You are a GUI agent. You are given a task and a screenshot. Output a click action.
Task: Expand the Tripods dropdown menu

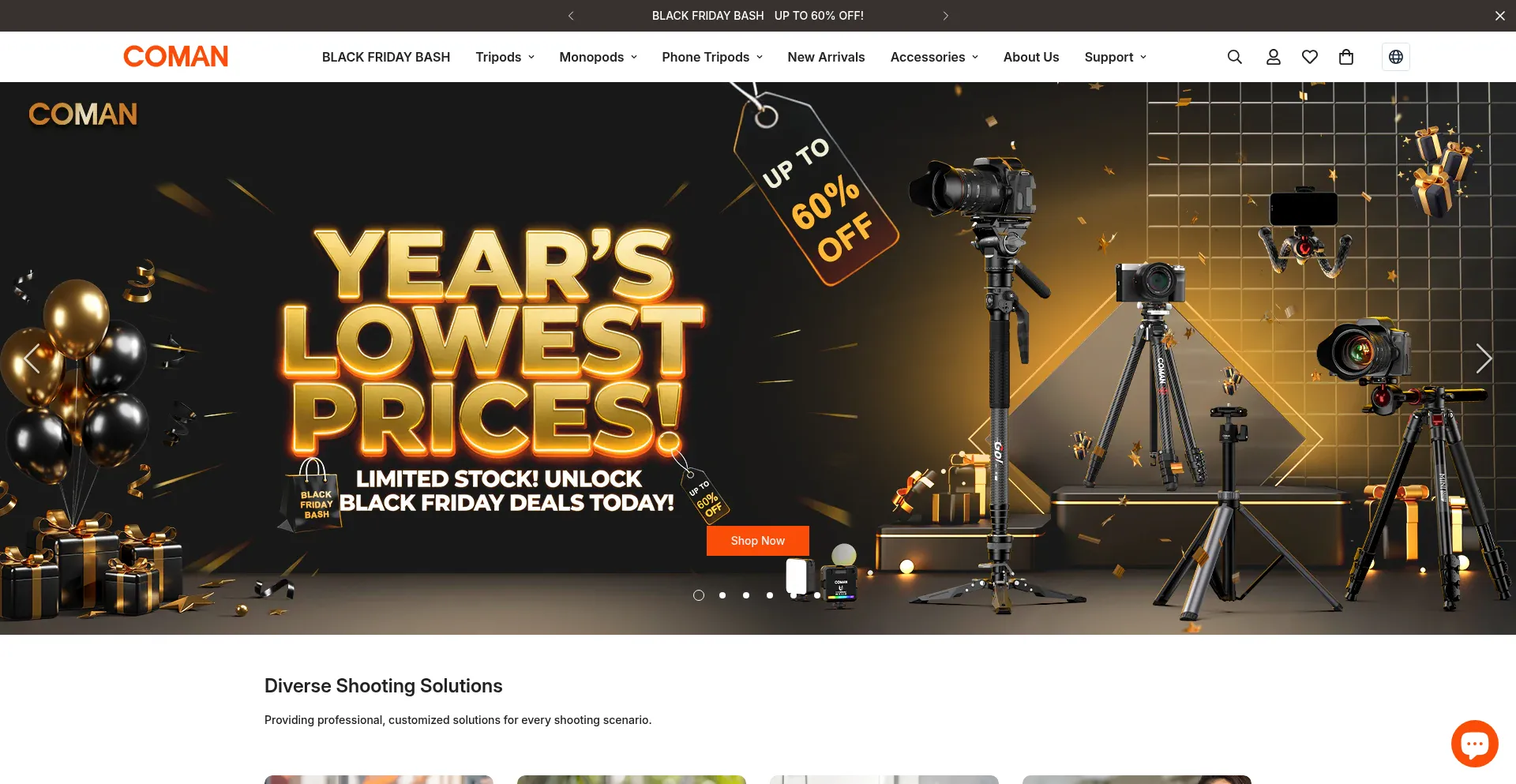pos(505,57)
